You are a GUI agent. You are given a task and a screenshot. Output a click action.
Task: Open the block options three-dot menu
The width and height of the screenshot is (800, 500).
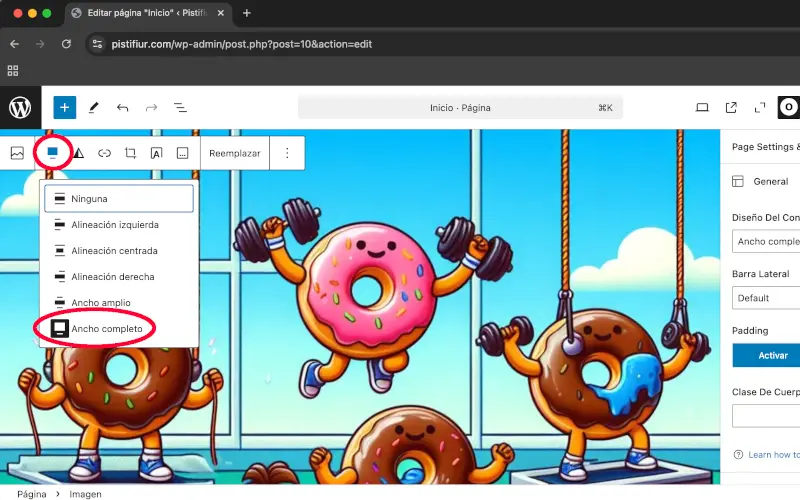click(287, 153)
